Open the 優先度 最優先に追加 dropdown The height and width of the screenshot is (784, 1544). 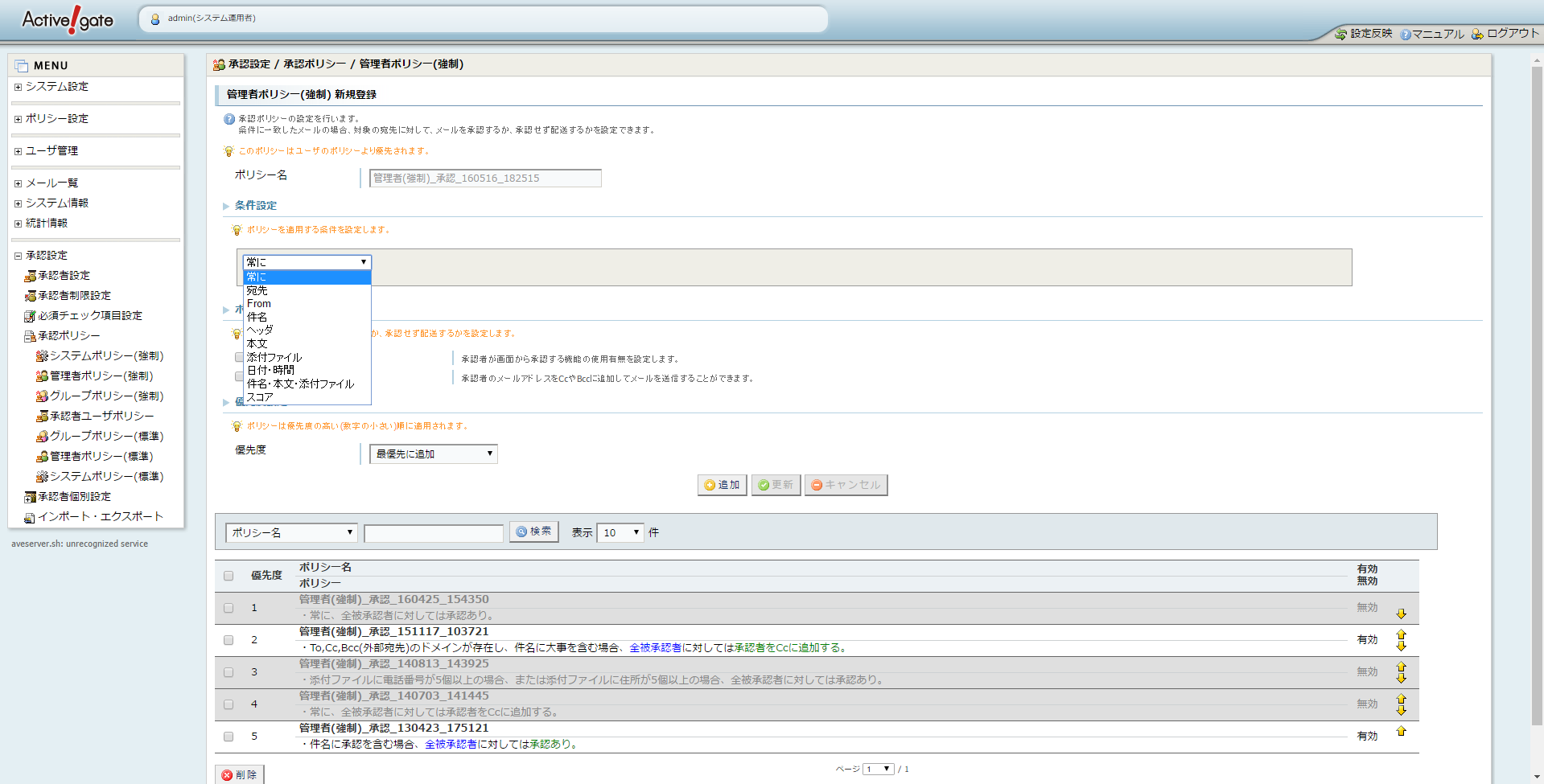click(433, 454)
